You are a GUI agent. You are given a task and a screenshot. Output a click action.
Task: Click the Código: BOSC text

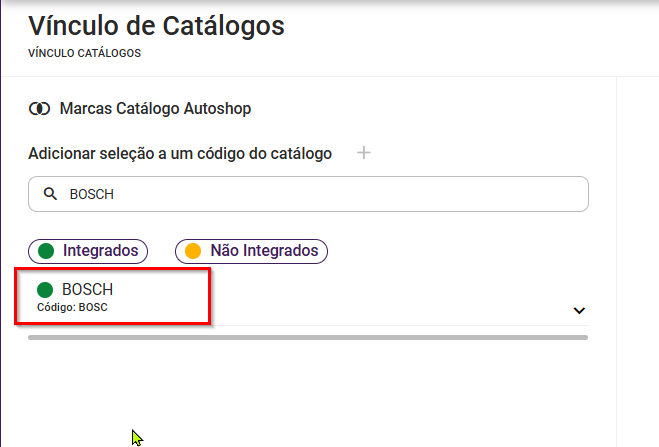[x=72, y=308]
